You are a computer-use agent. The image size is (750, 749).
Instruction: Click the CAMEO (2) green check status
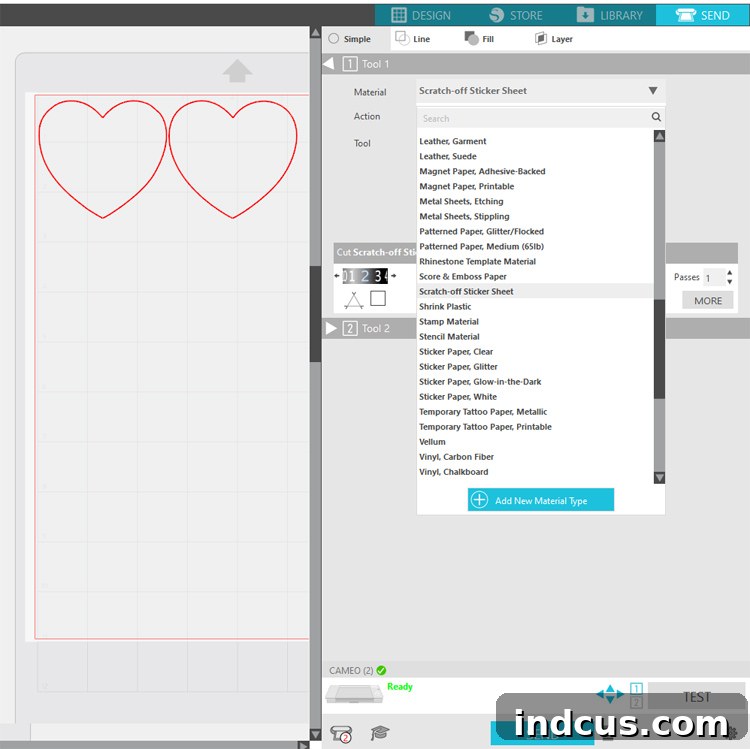pos(381,670)
